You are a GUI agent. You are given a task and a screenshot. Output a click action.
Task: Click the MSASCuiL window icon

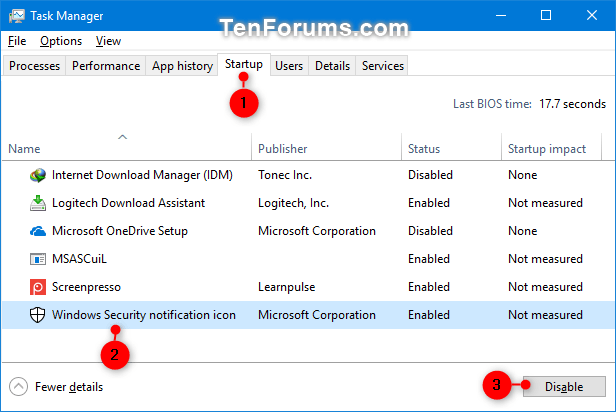click(x=38, y=259)
